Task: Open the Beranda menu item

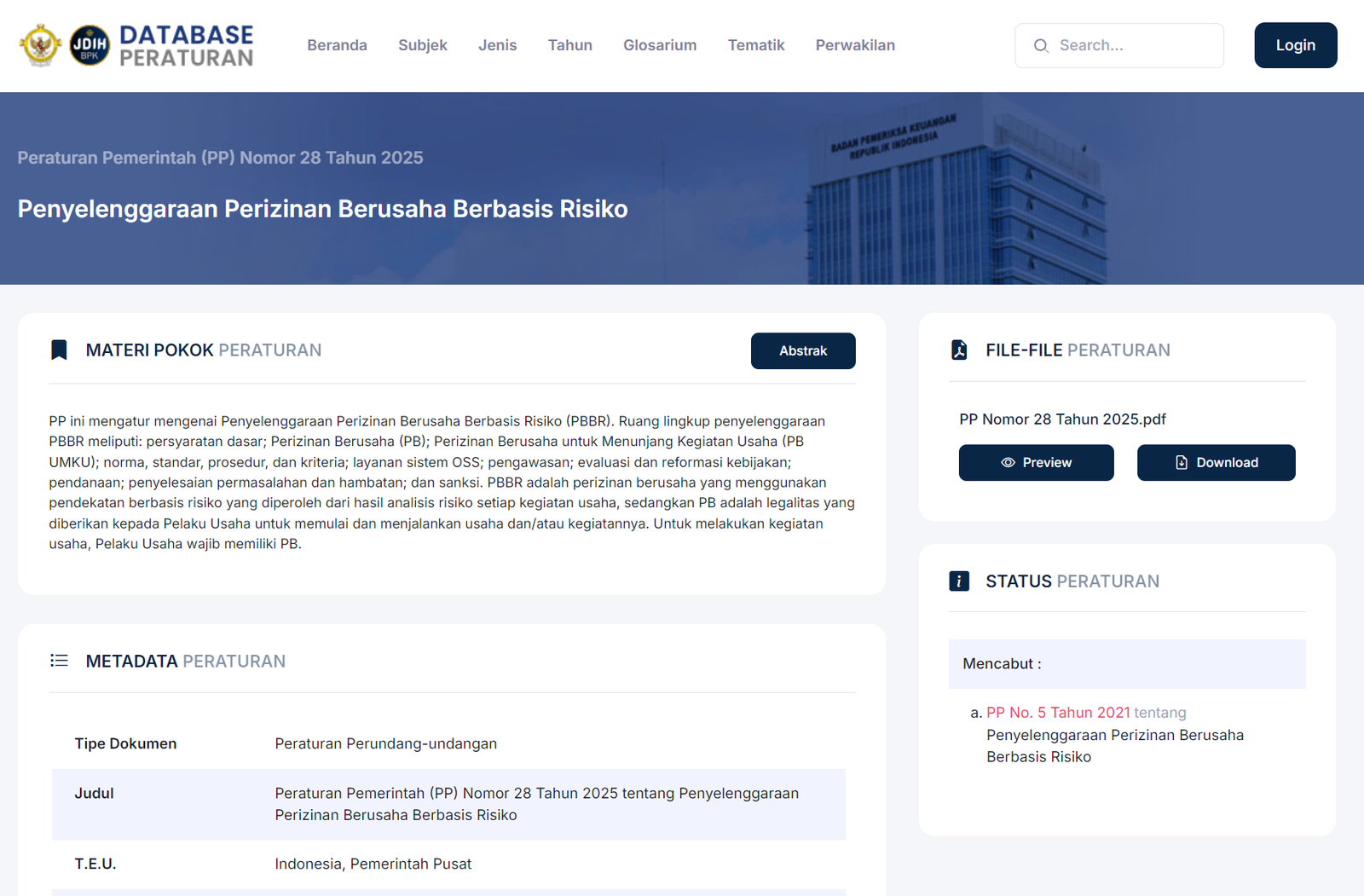Action: [x=337, y=45]
